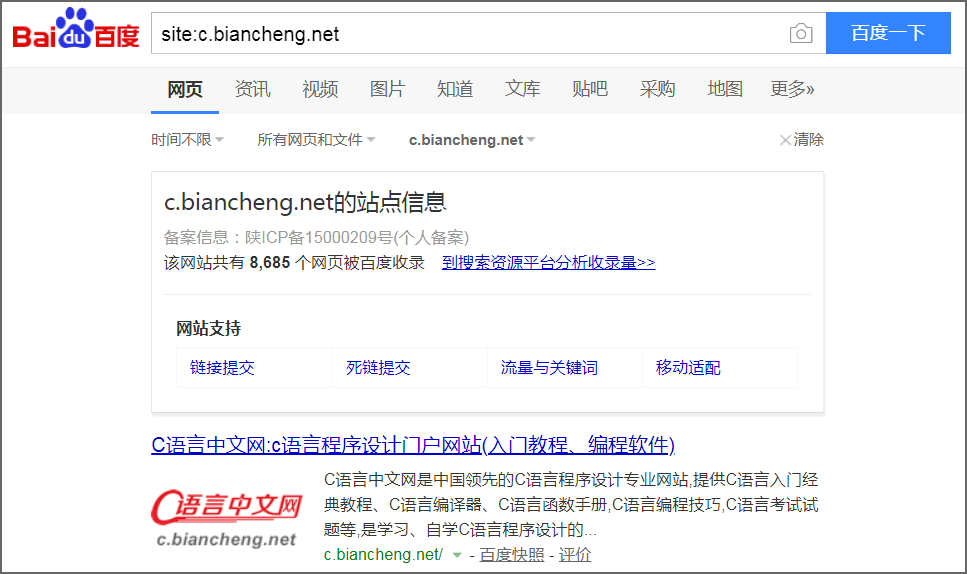
Task: Click the heading c.biancheng.net的站点信息
Action: point(305,202)
